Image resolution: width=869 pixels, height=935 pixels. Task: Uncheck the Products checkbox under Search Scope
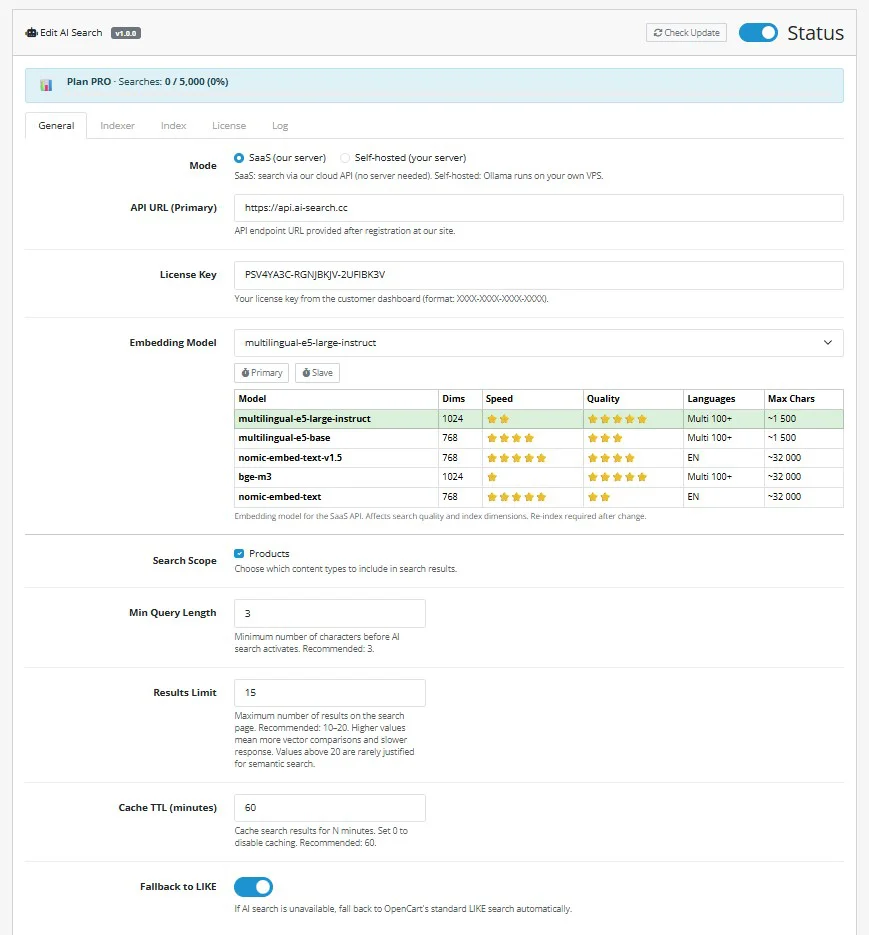(237, 553)
